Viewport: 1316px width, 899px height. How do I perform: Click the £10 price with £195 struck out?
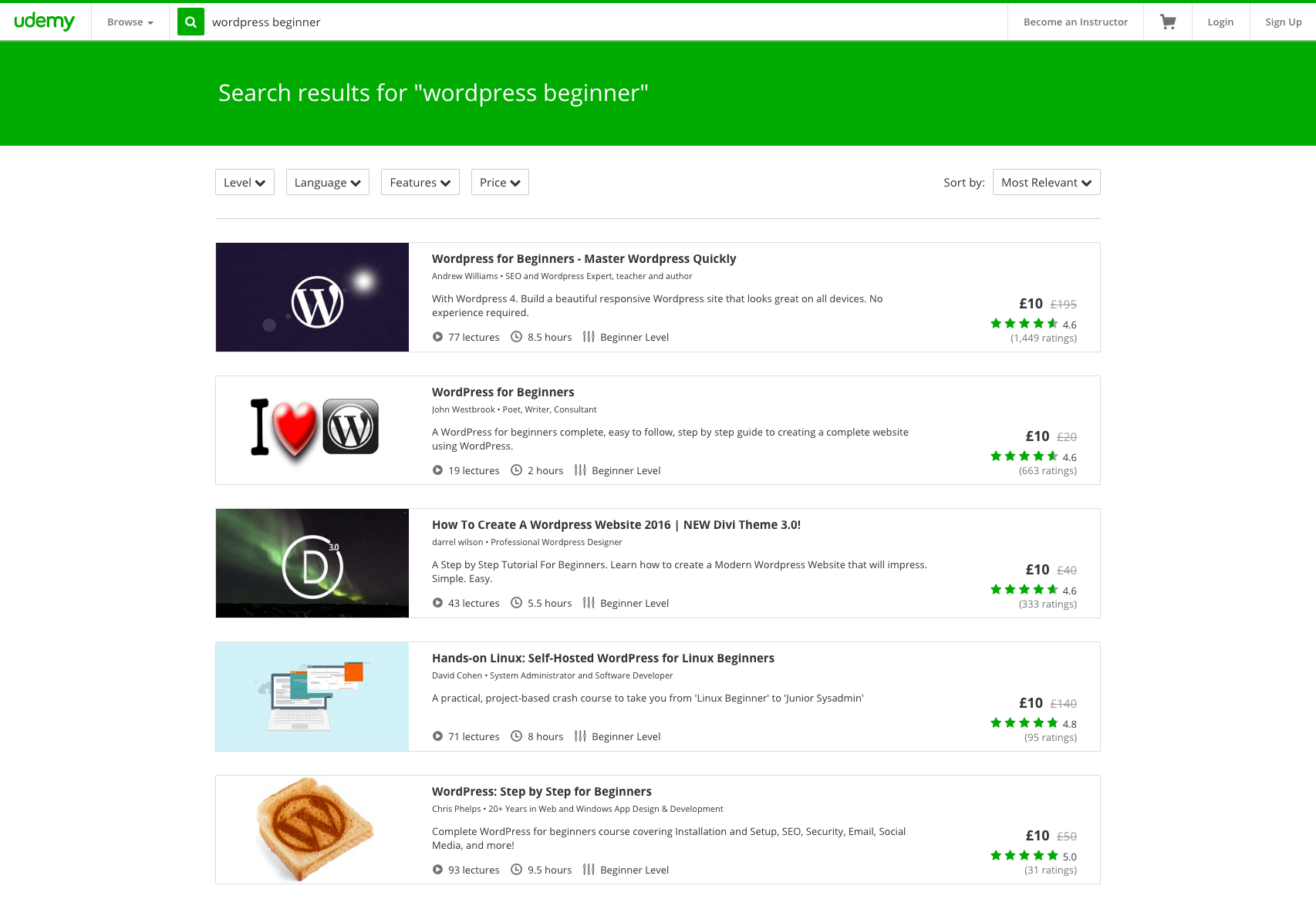coord(1031,304)
